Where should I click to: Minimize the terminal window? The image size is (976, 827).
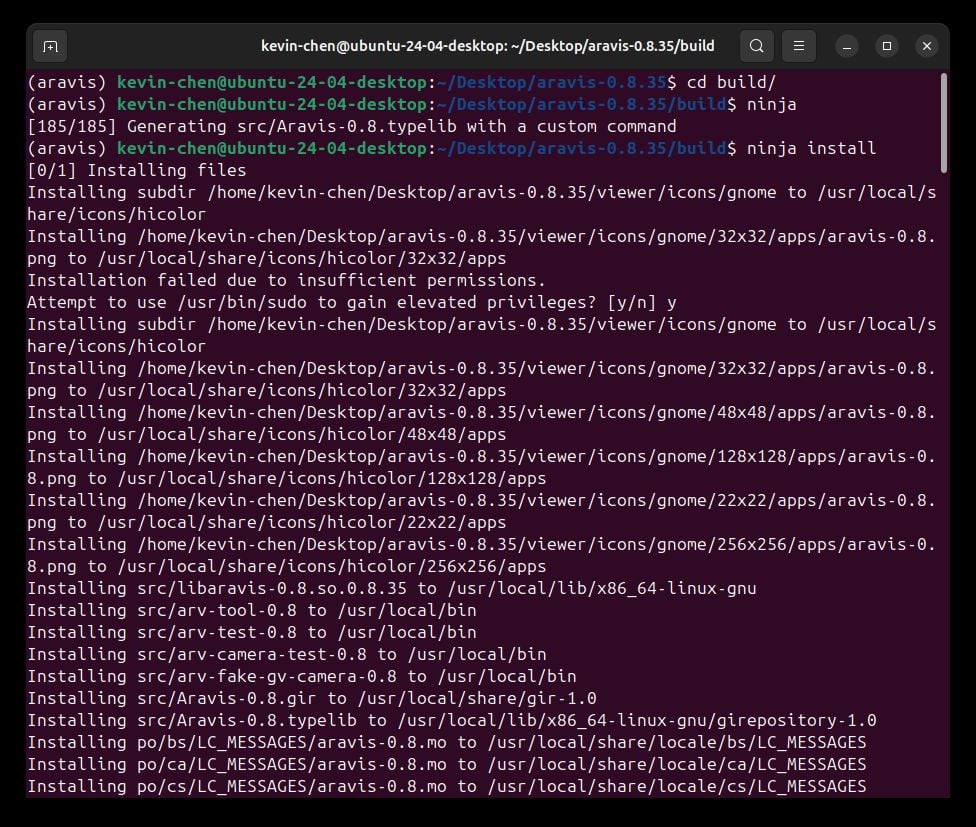coord(847,46)
